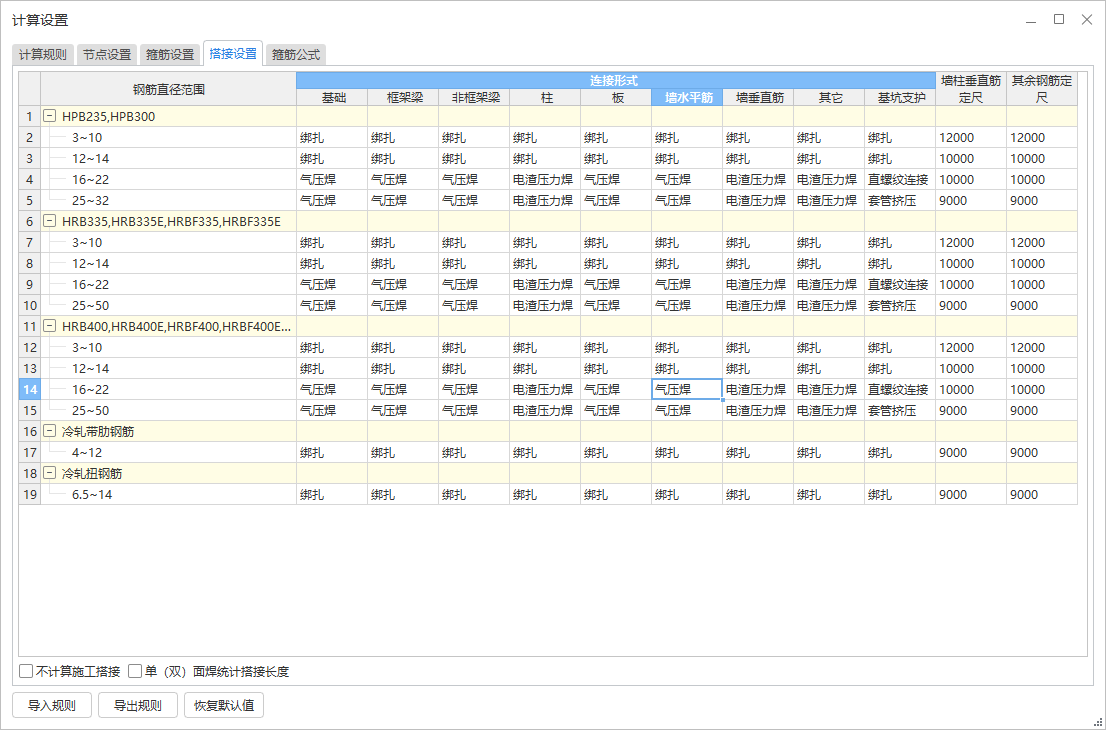
Task: Maximize the 计算设置 window
Action: pos(1059,20)
